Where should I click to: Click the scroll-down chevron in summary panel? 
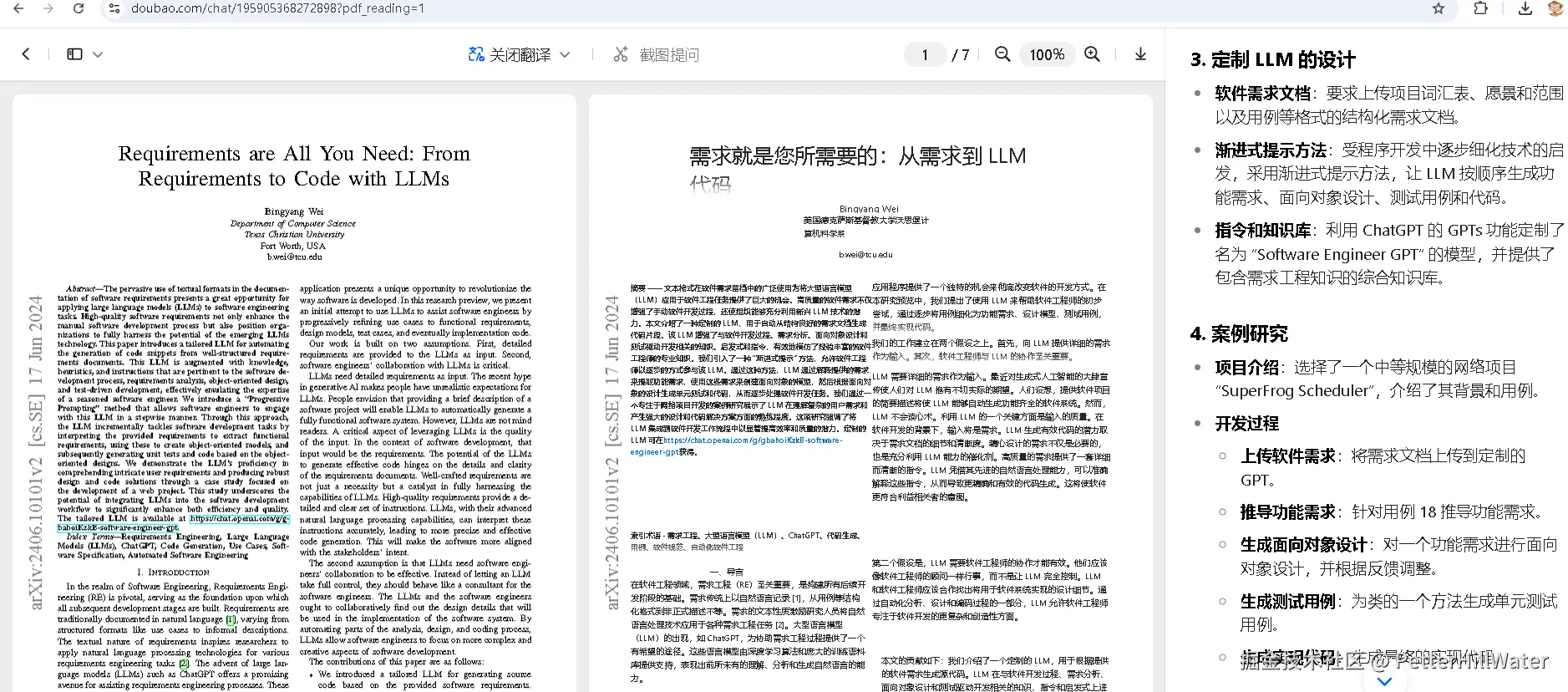[x=1384, y=681]
